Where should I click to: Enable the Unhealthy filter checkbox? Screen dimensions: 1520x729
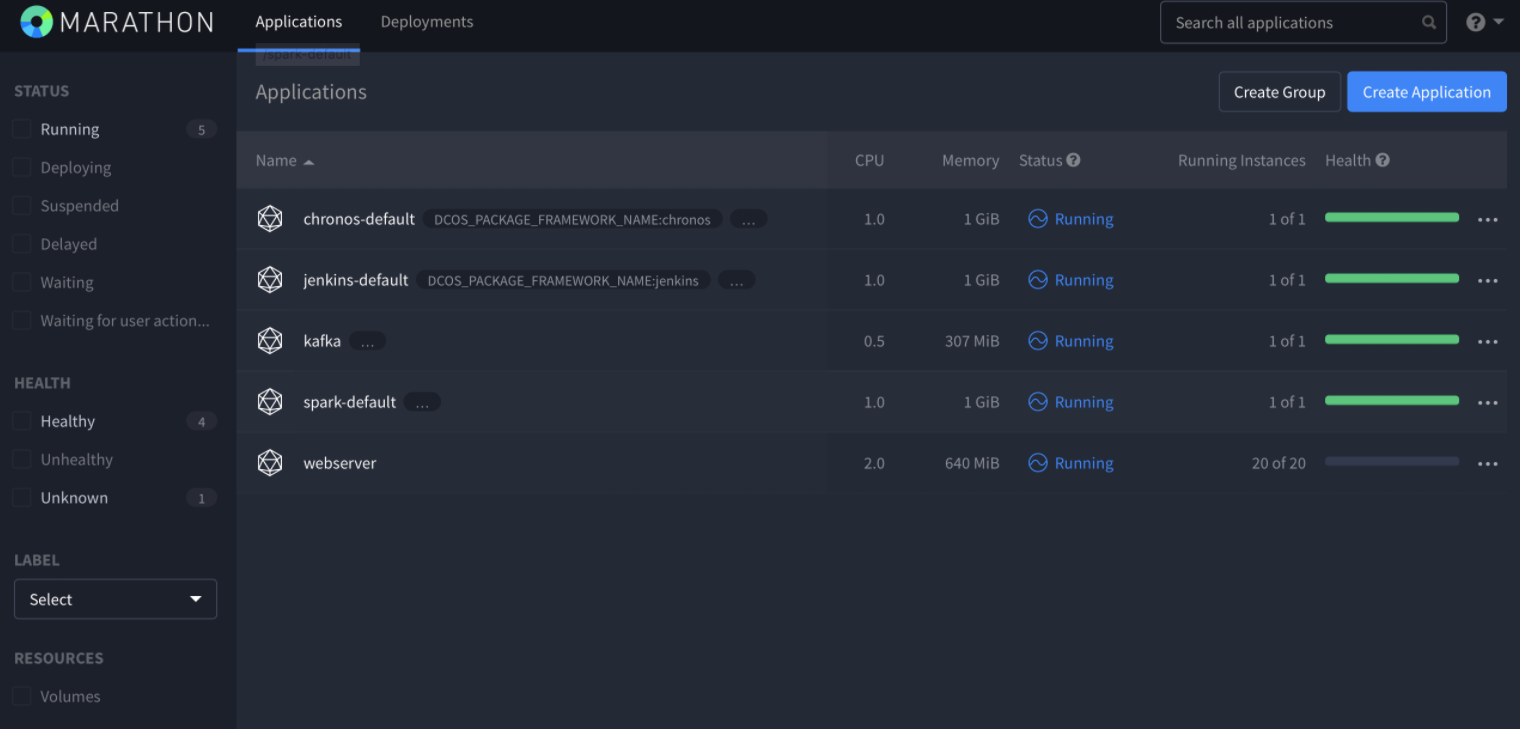(x=21, y=459)
